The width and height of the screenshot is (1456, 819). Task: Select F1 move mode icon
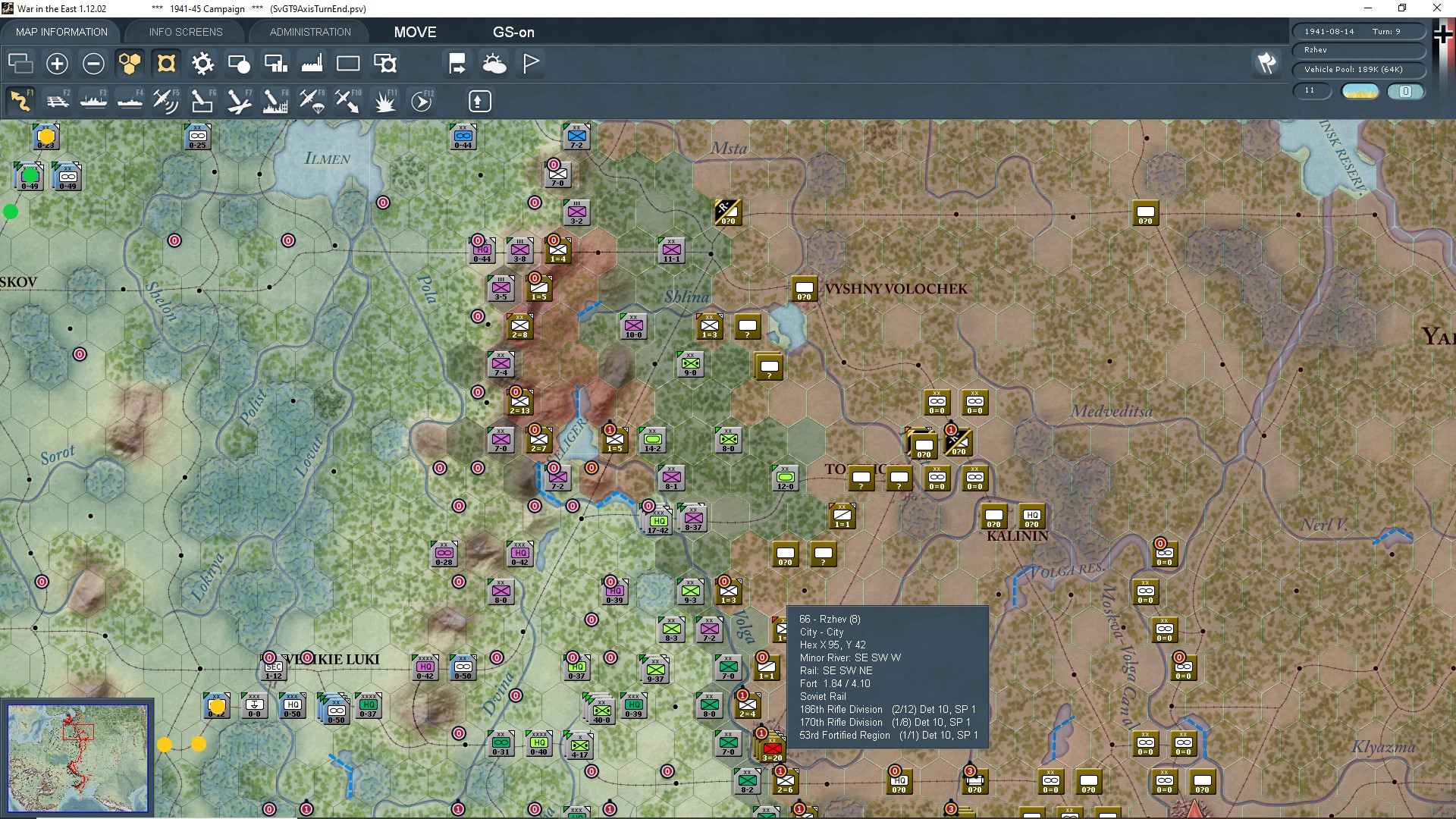click(x=20, y=101)
